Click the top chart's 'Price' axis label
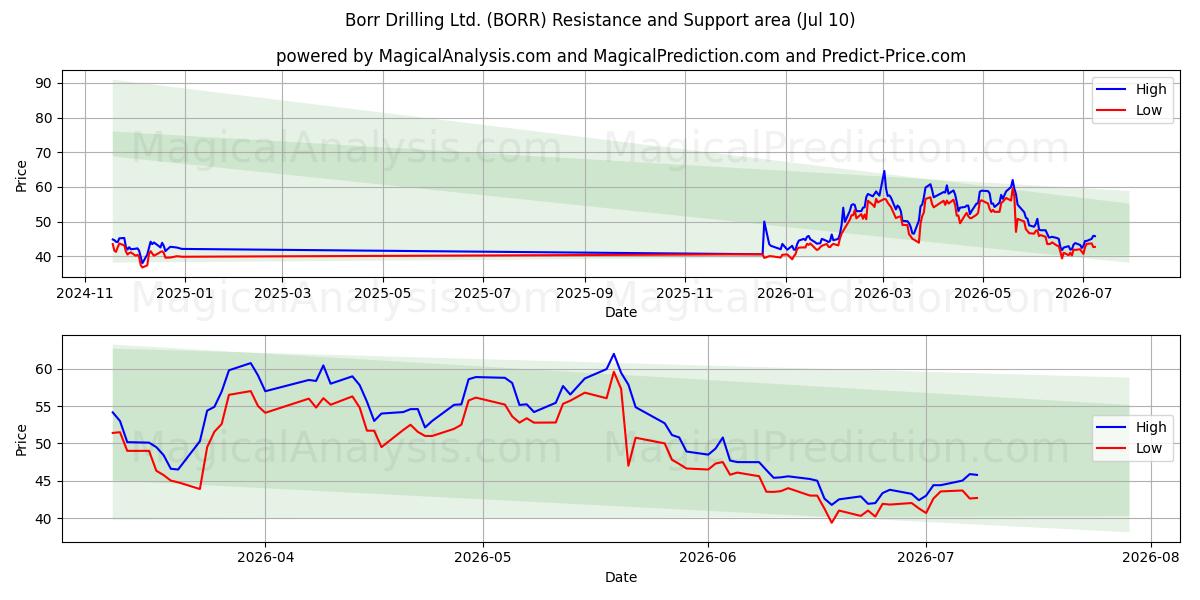This screenshot has width=1200, height=600. coord(22,174)
